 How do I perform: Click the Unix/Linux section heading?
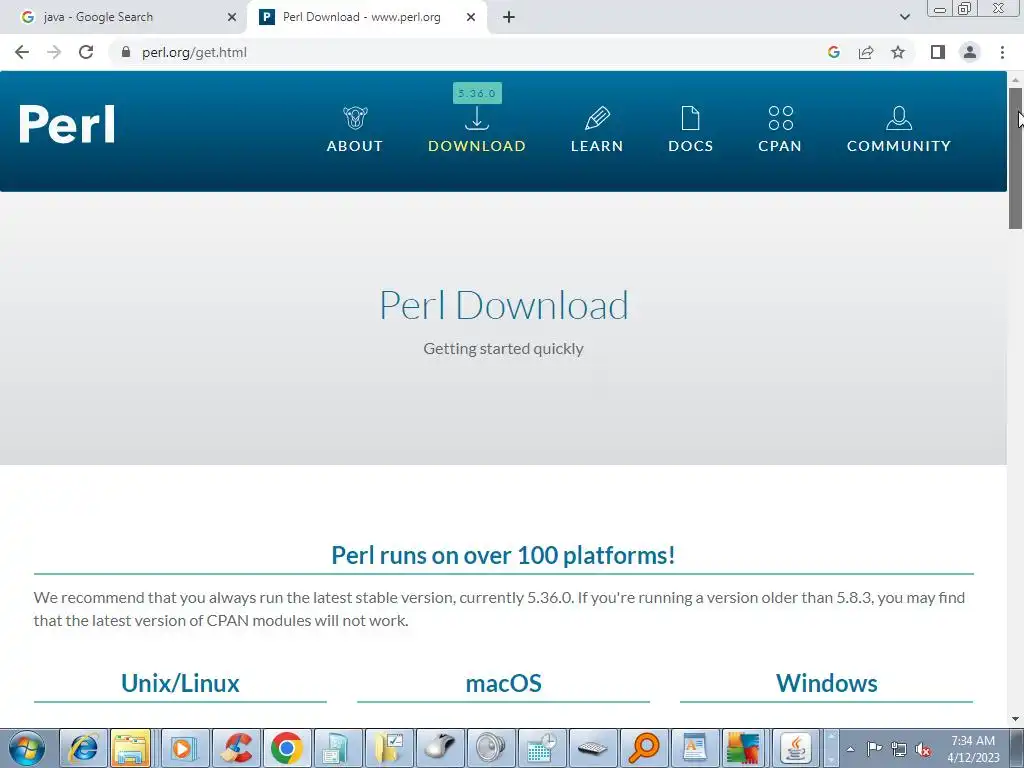(x=180, y=683)
